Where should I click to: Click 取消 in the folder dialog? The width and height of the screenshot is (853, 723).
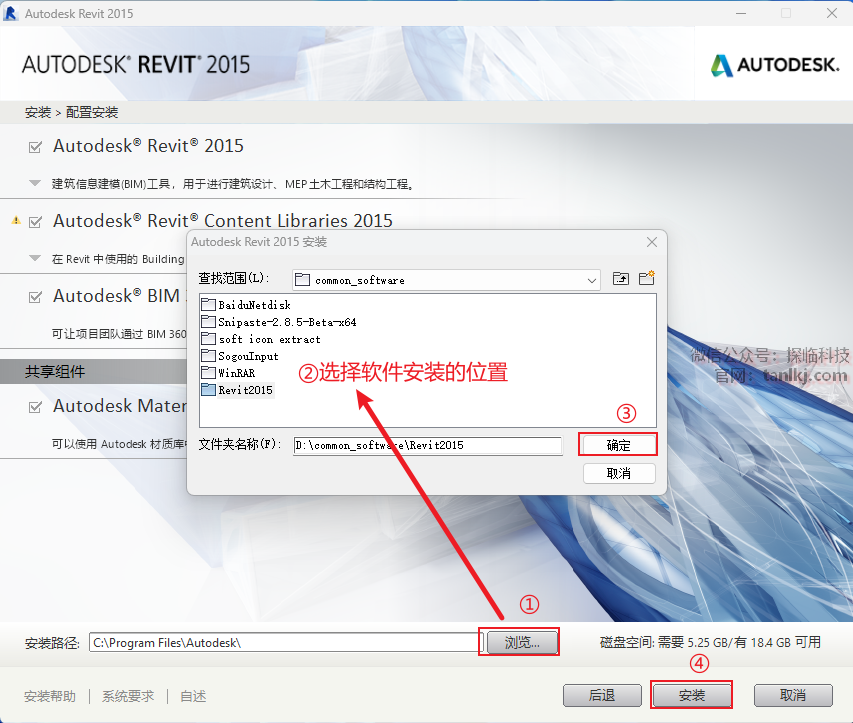click(x=619, y=473)
